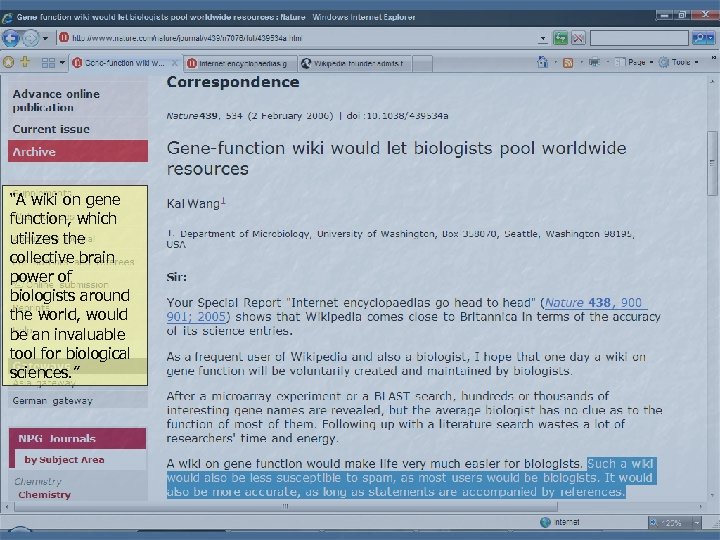The image size is (720, 540).
Task: Open the Favorites Center star icon
Action: (x=8, y=62)
